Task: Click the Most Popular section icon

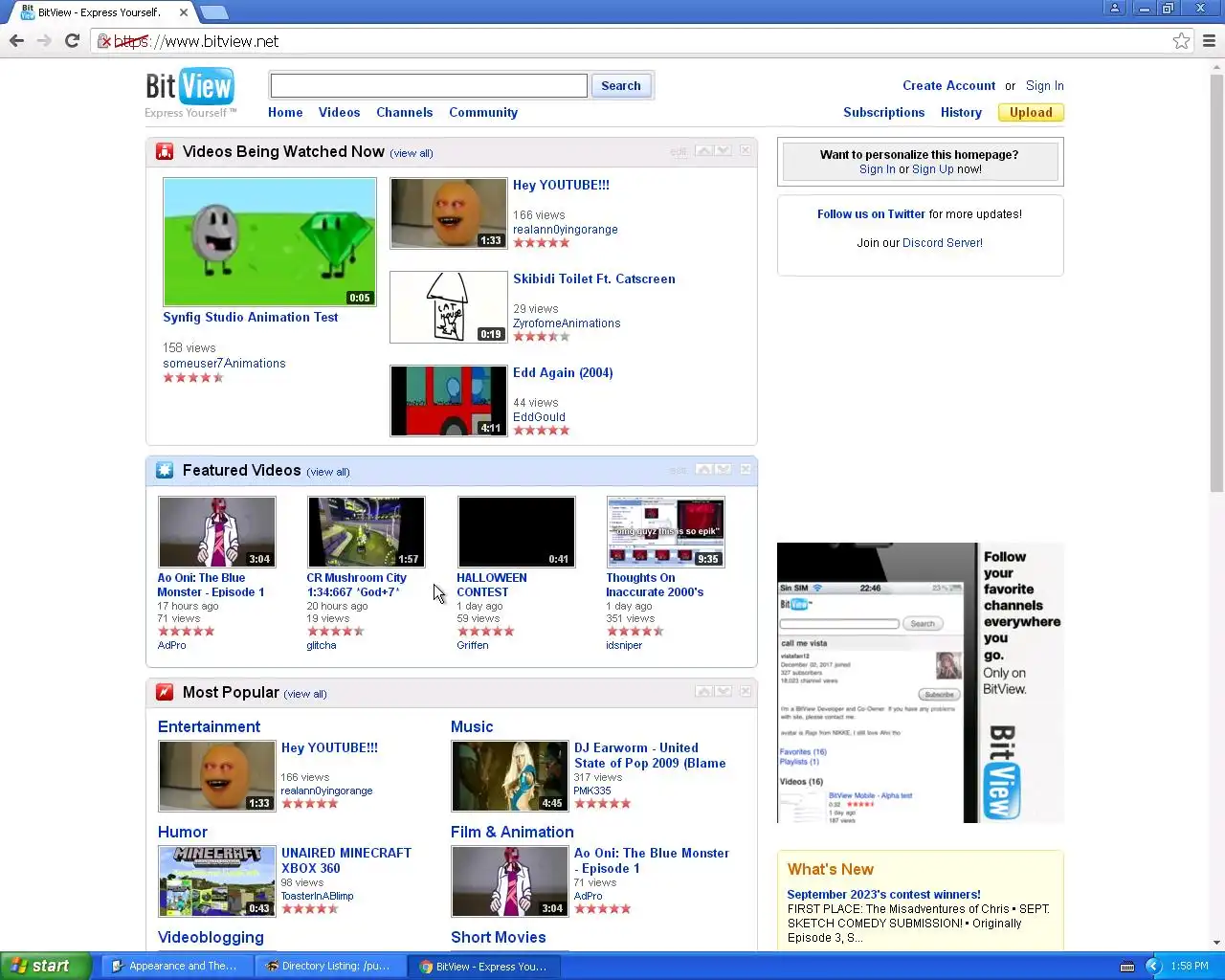Action: point(165,692)
